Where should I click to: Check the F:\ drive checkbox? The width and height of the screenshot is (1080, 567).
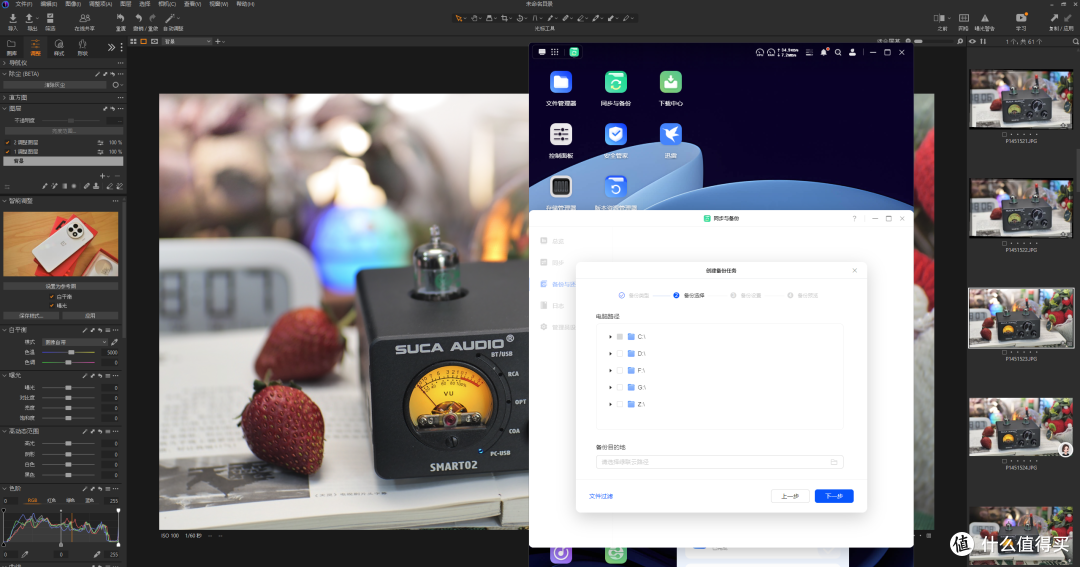click(620, 370)
